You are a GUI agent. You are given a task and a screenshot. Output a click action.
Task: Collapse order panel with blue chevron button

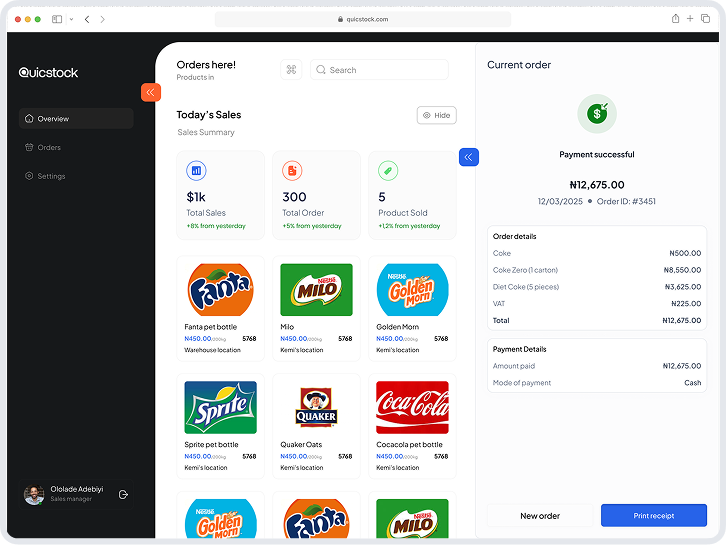469,157
